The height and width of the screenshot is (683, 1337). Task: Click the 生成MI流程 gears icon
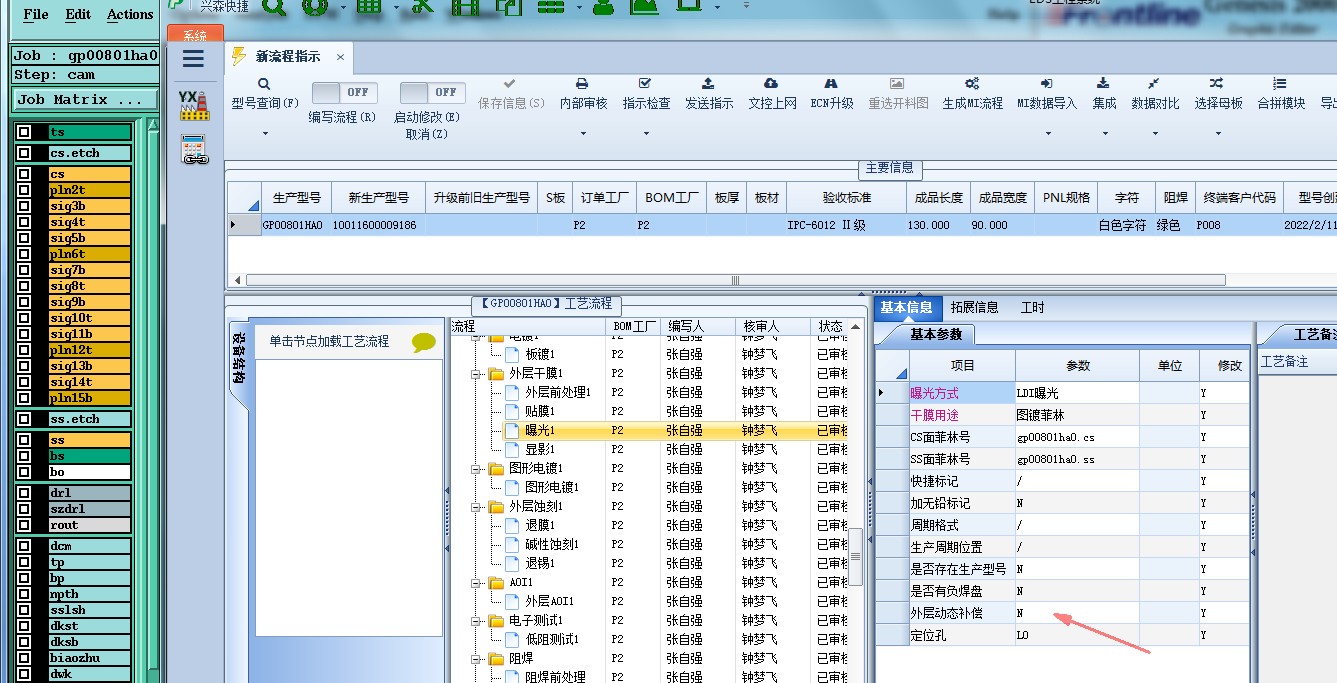971,84
